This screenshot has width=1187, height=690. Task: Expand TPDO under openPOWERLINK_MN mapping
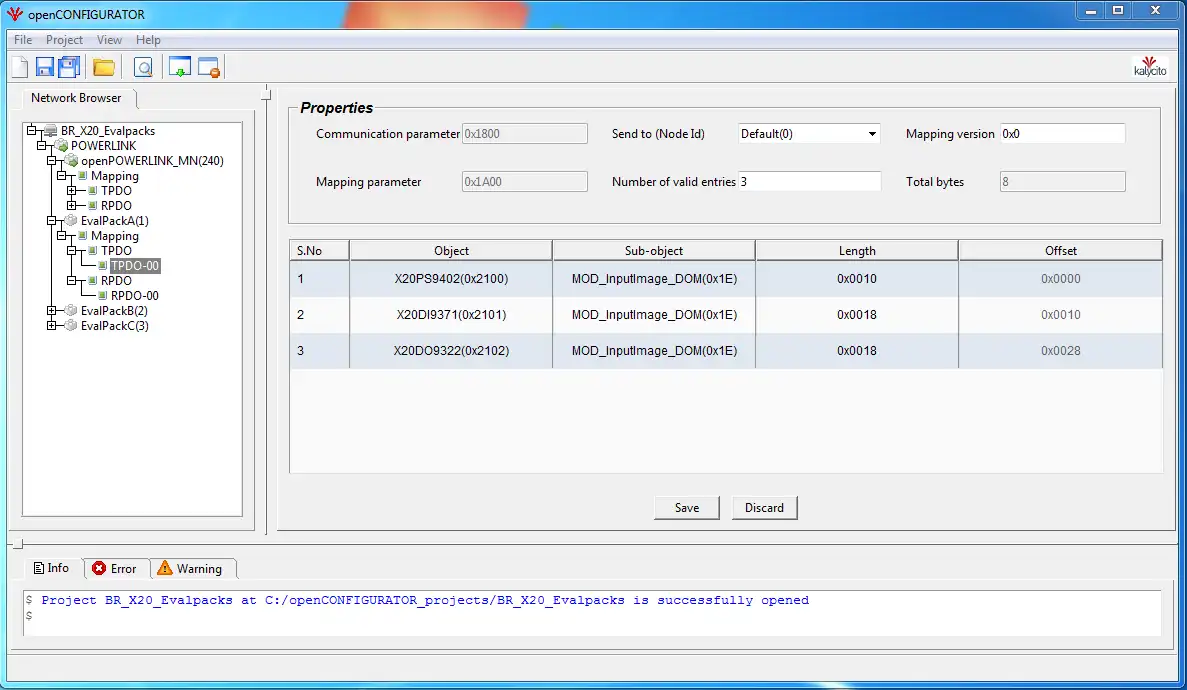pos(71,191)
